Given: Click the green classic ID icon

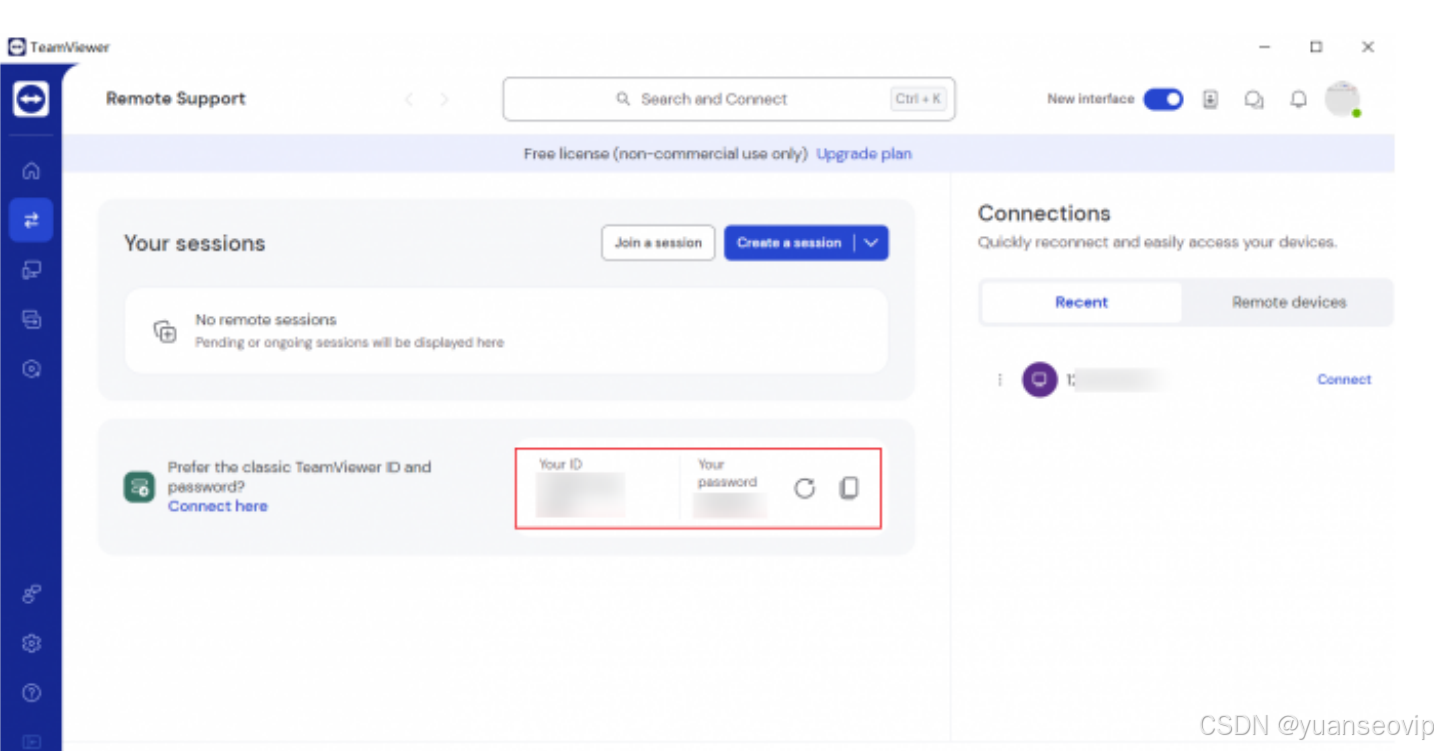Looking at the screenshot, I should pos(139,487).
